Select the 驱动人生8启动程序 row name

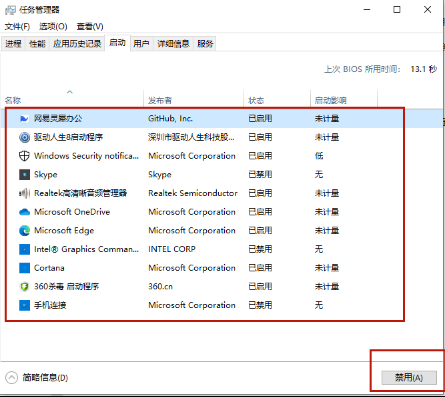pyautogui.click(x=69, y=137)
